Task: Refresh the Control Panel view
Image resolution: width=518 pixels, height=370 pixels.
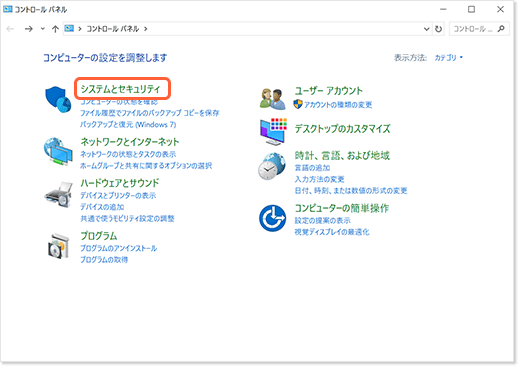Action: (439, 29)
